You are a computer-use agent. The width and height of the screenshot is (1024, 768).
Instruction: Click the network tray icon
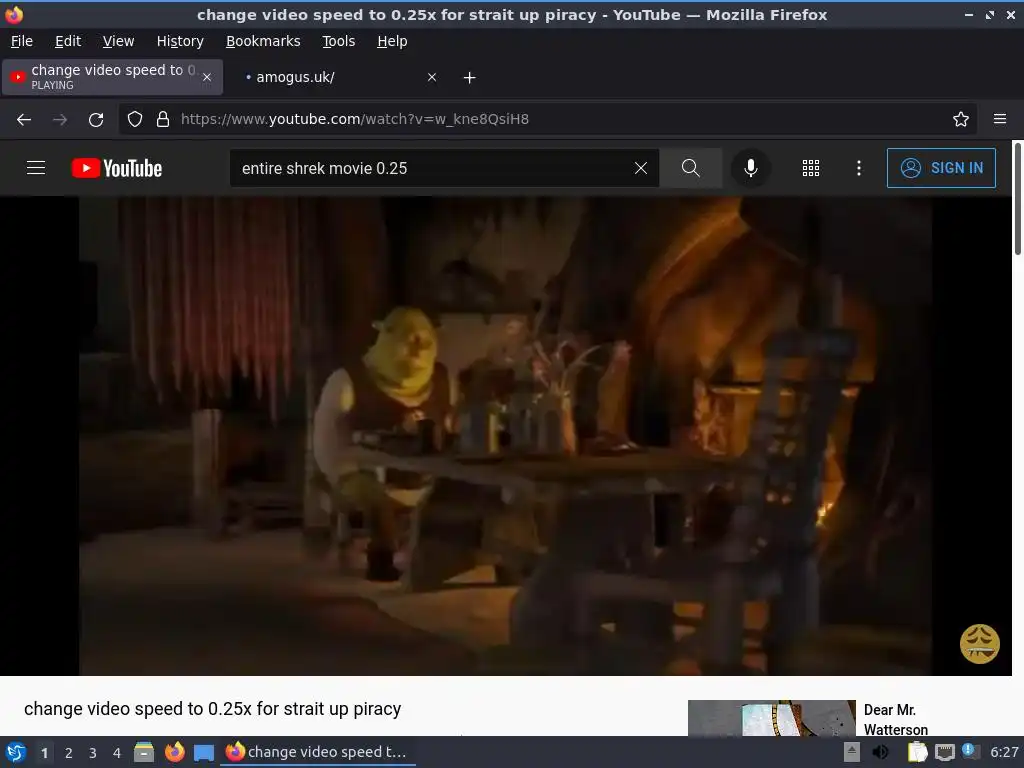tap(944, 752)
